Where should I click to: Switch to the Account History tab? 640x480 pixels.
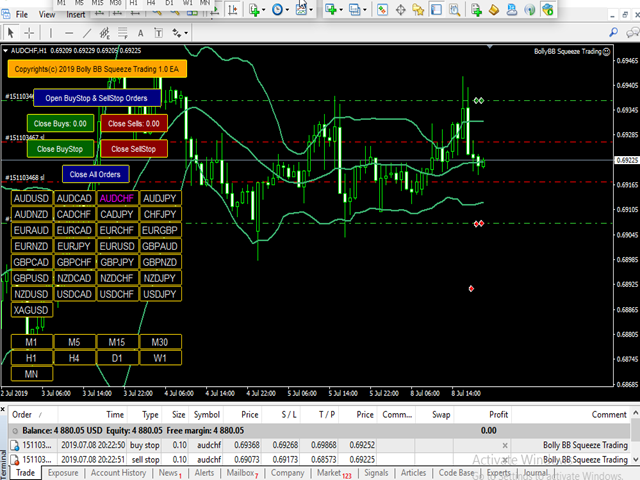pyautogui.click(x=118, y=473)
